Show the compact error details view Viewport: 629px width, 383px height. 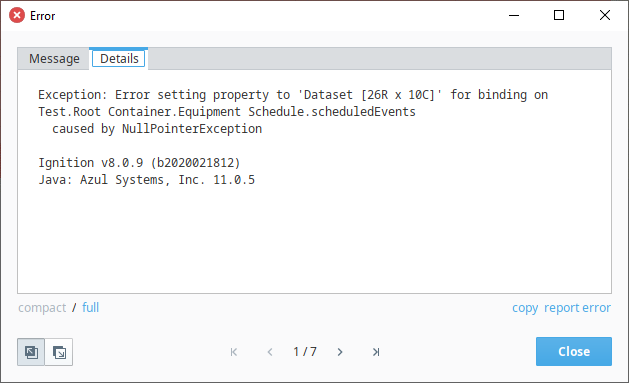[x=42, y=308]
